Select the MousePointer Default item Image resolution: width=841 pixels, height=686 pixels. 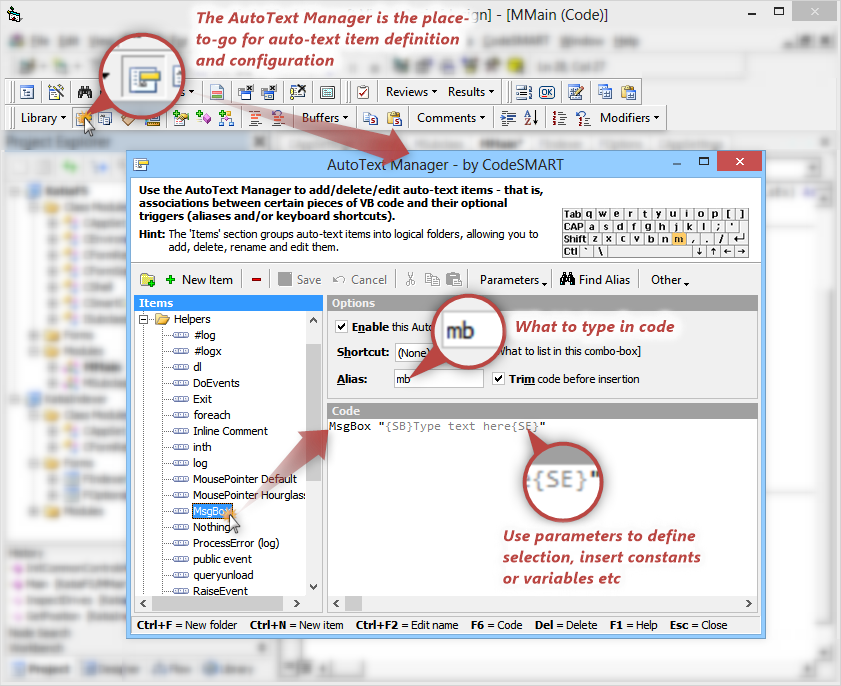click(245, 479)
